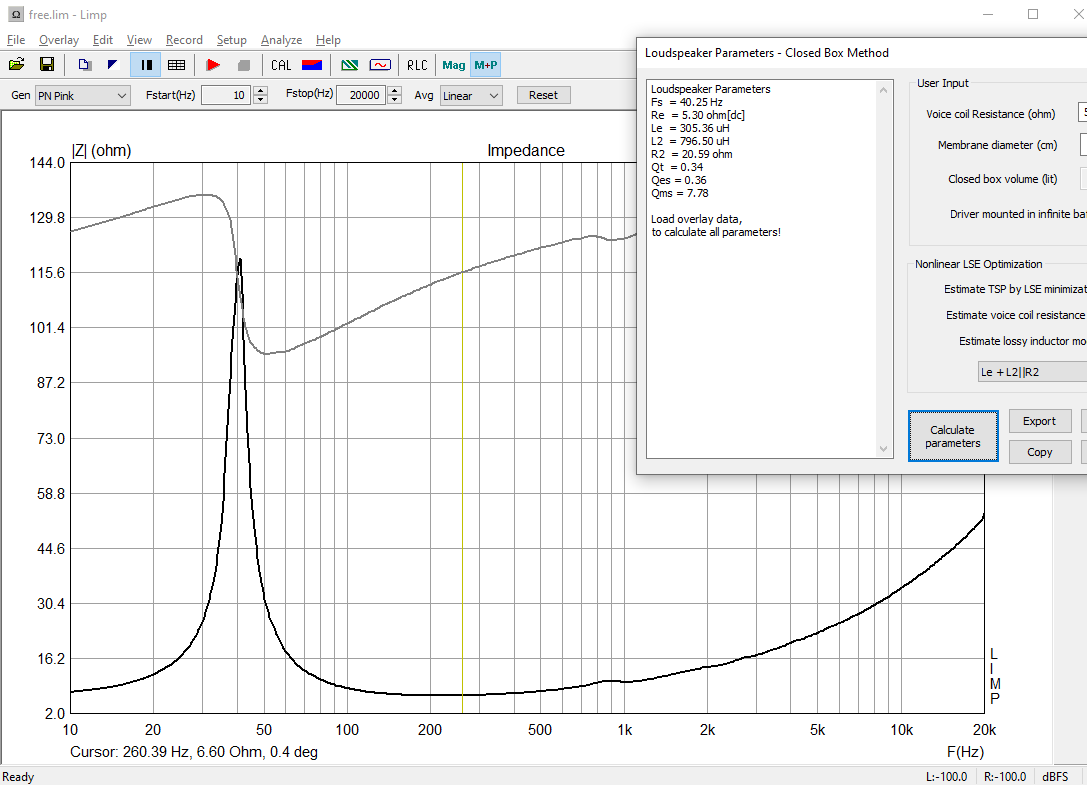The width and height of the screenshot is (1087, 785).
Task: Click the Fstop(Hz) input field
Action: coord(360,96)
